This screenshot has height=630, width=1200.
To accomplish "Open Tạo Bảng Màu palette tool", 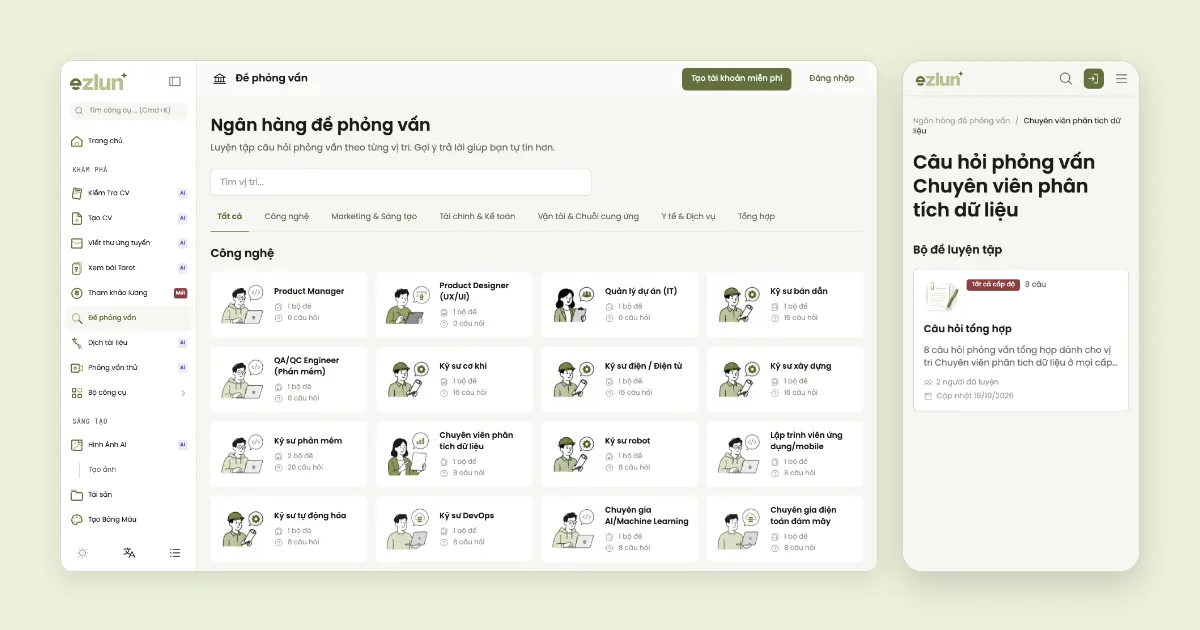I will pyautogui.click(x=128, y=520).
